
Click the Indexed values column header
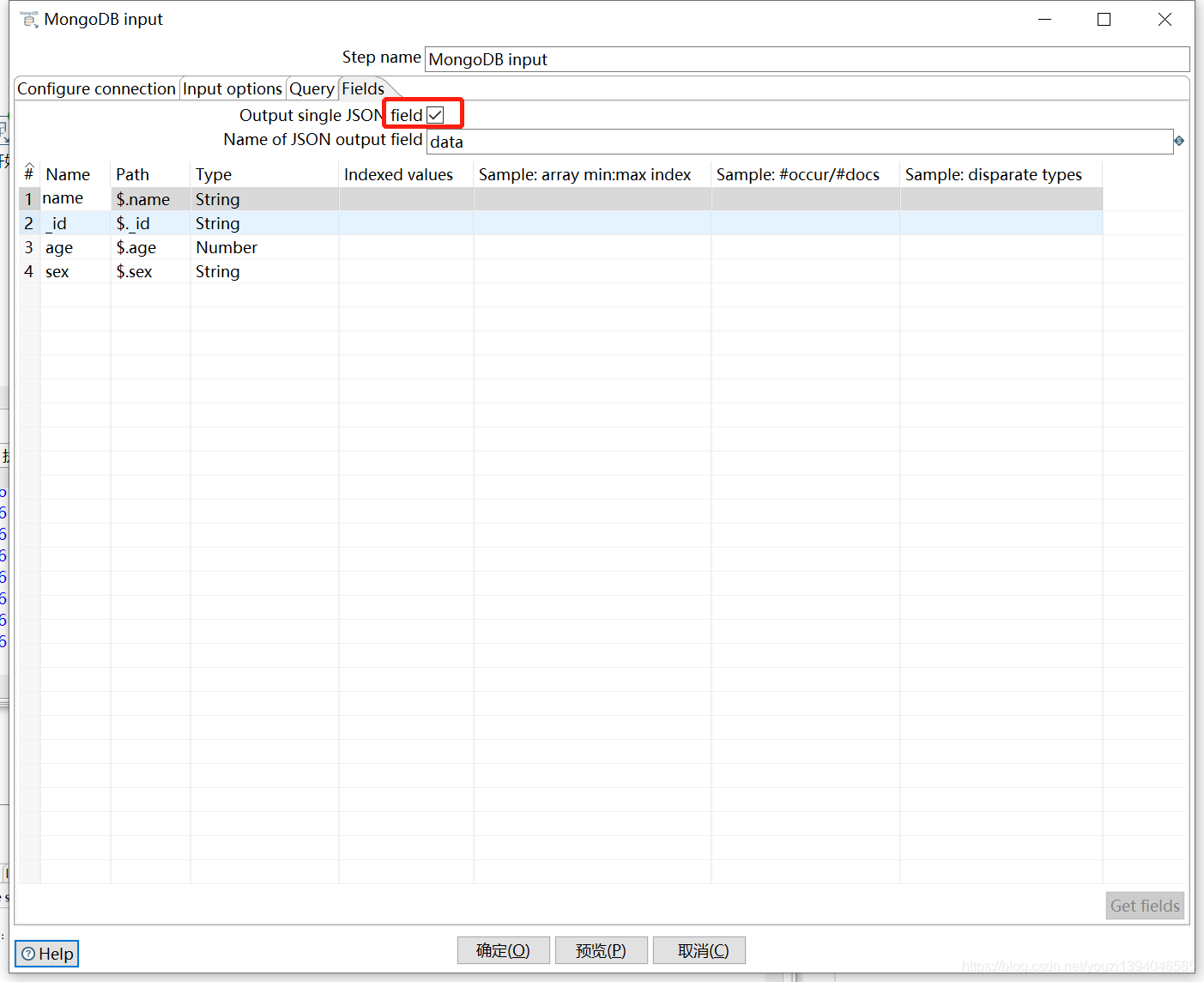[x=406, y=174]
